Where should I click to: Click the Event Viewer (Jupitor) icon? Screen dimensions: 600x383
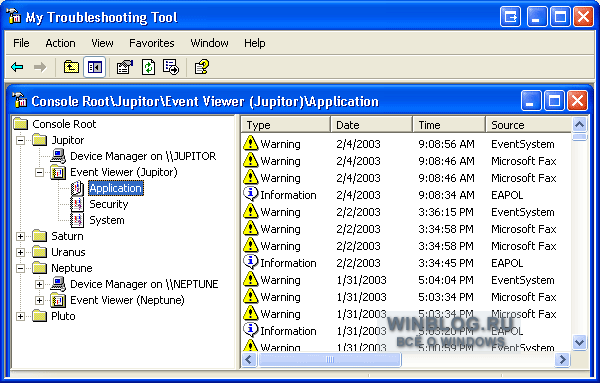tap(58, 172)
